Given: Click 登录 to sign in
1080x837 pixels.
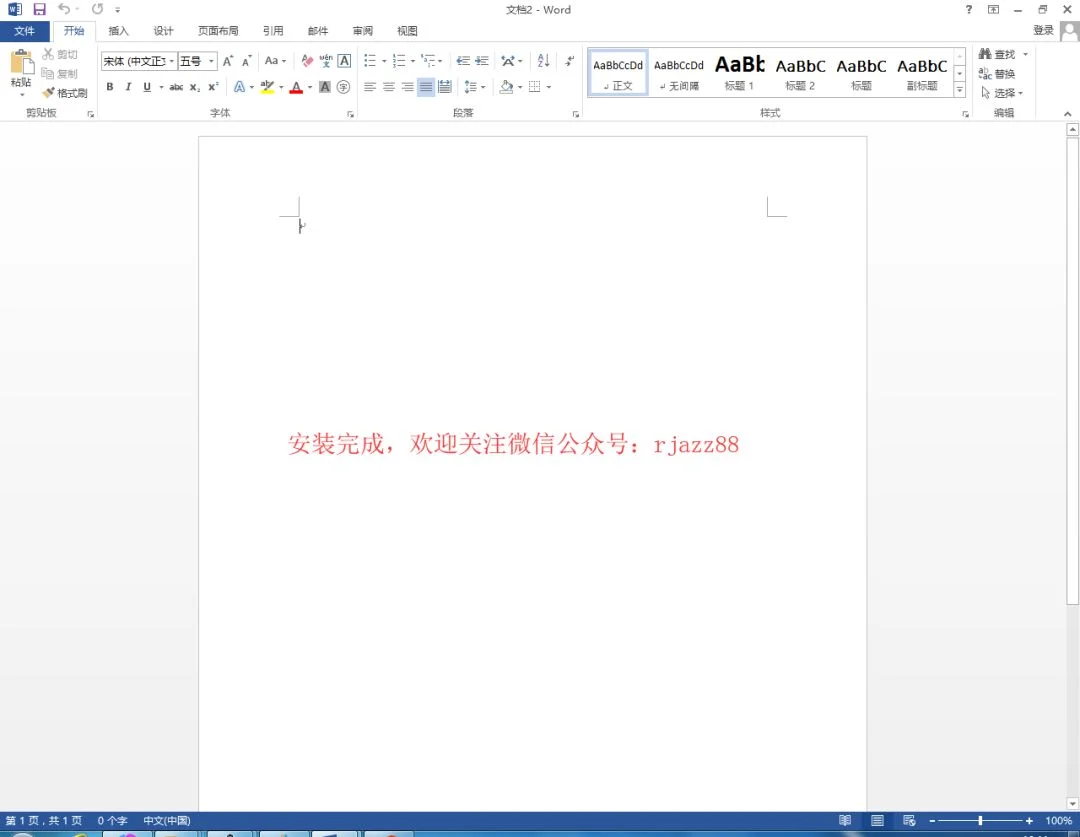Looking at the screenshot, I should click(x=1043, y=30).
